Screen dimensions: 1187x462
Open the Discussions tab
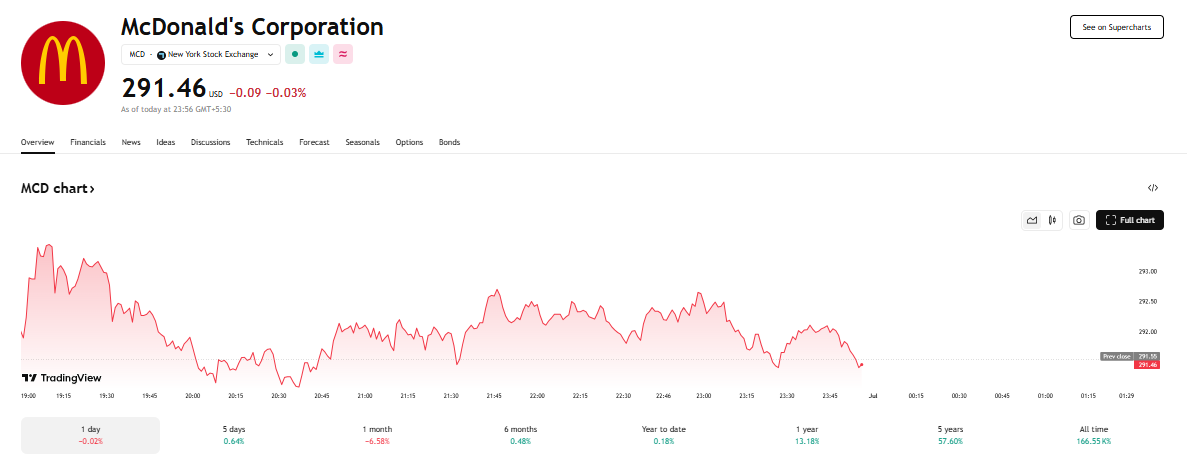210,142
